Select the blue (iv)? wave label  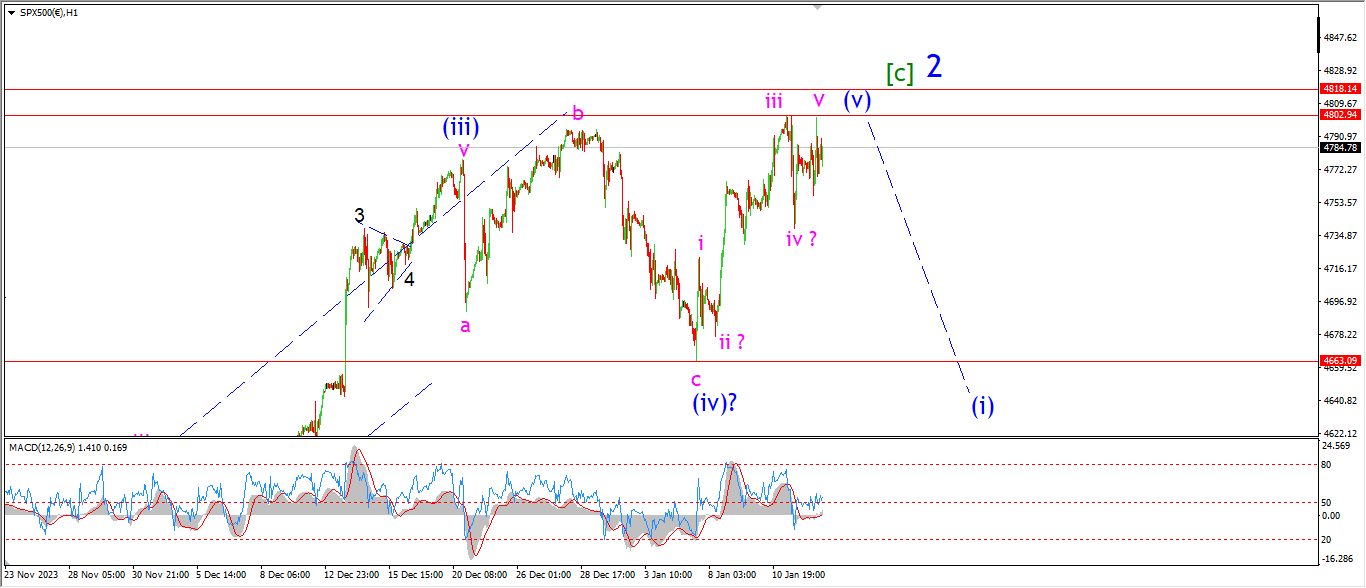coord(720,403)
